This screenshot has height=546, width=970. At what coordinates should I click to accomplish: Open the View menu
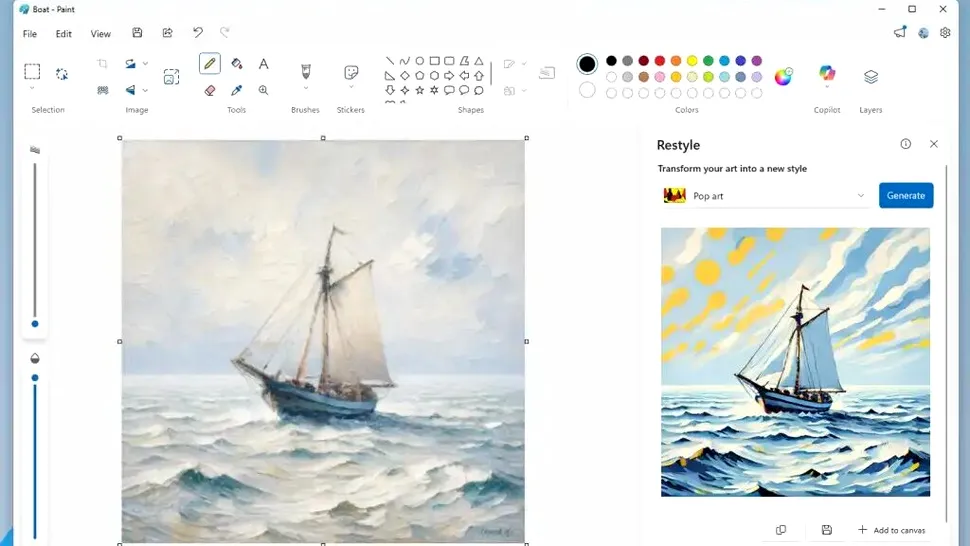(101, 34)
